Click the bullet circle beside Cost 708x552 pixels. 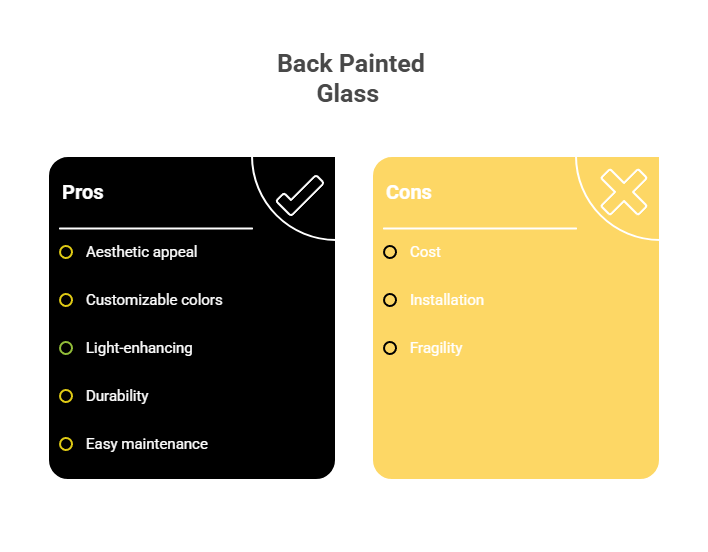[x=390, y=252]
